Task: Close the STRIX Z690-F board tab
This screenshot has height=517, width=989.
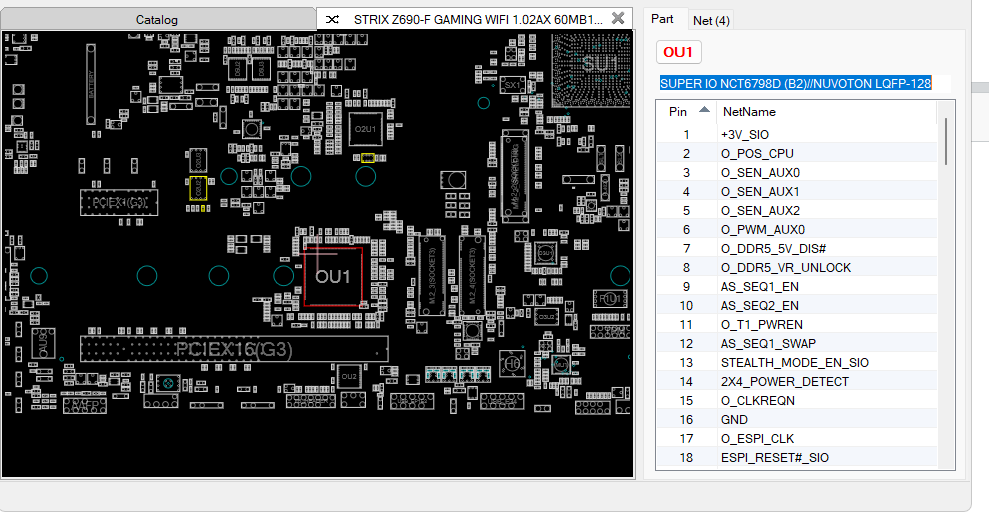Action: click(x=618, y=18)
